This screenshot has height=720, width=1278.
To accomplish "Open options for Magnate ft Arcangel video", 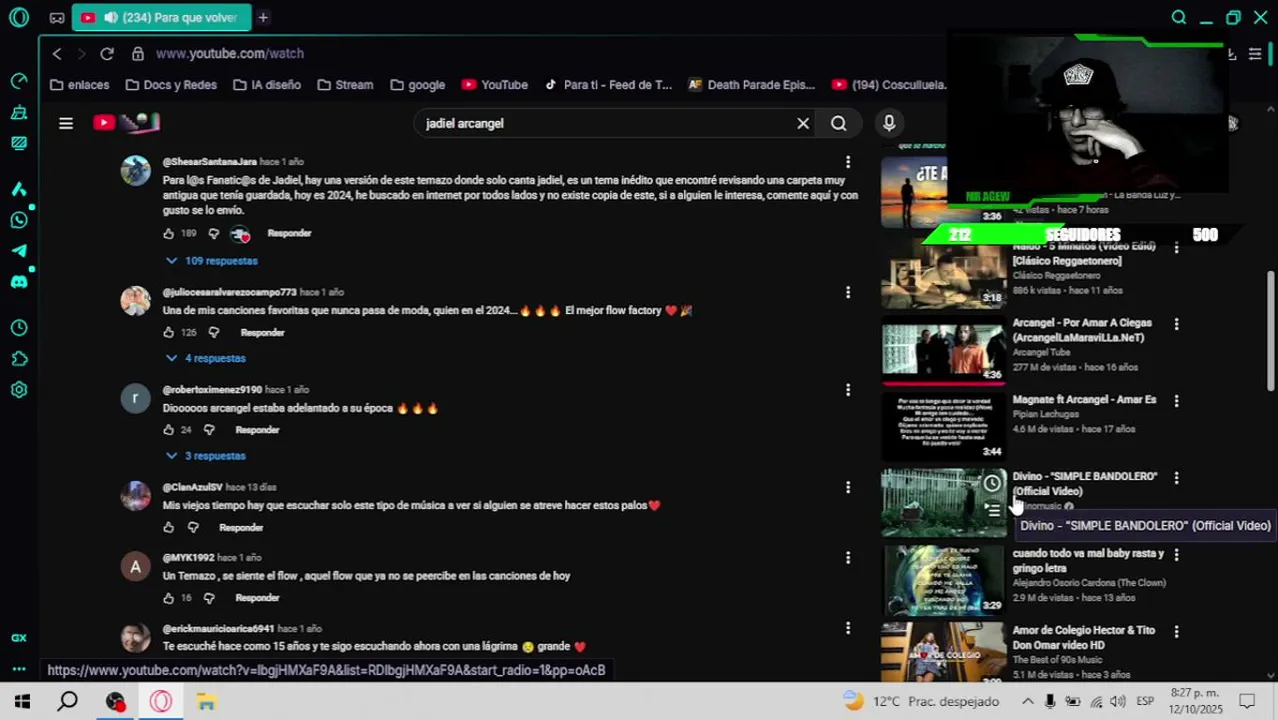I will tap(1176, 401).
